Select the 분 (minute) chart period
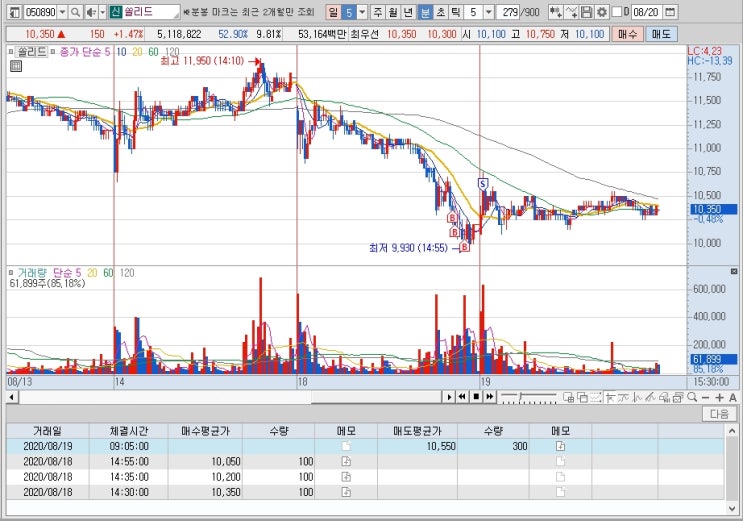Image resolution: width=743 pixels, height=521 pixels. click(x=426, y=12)
